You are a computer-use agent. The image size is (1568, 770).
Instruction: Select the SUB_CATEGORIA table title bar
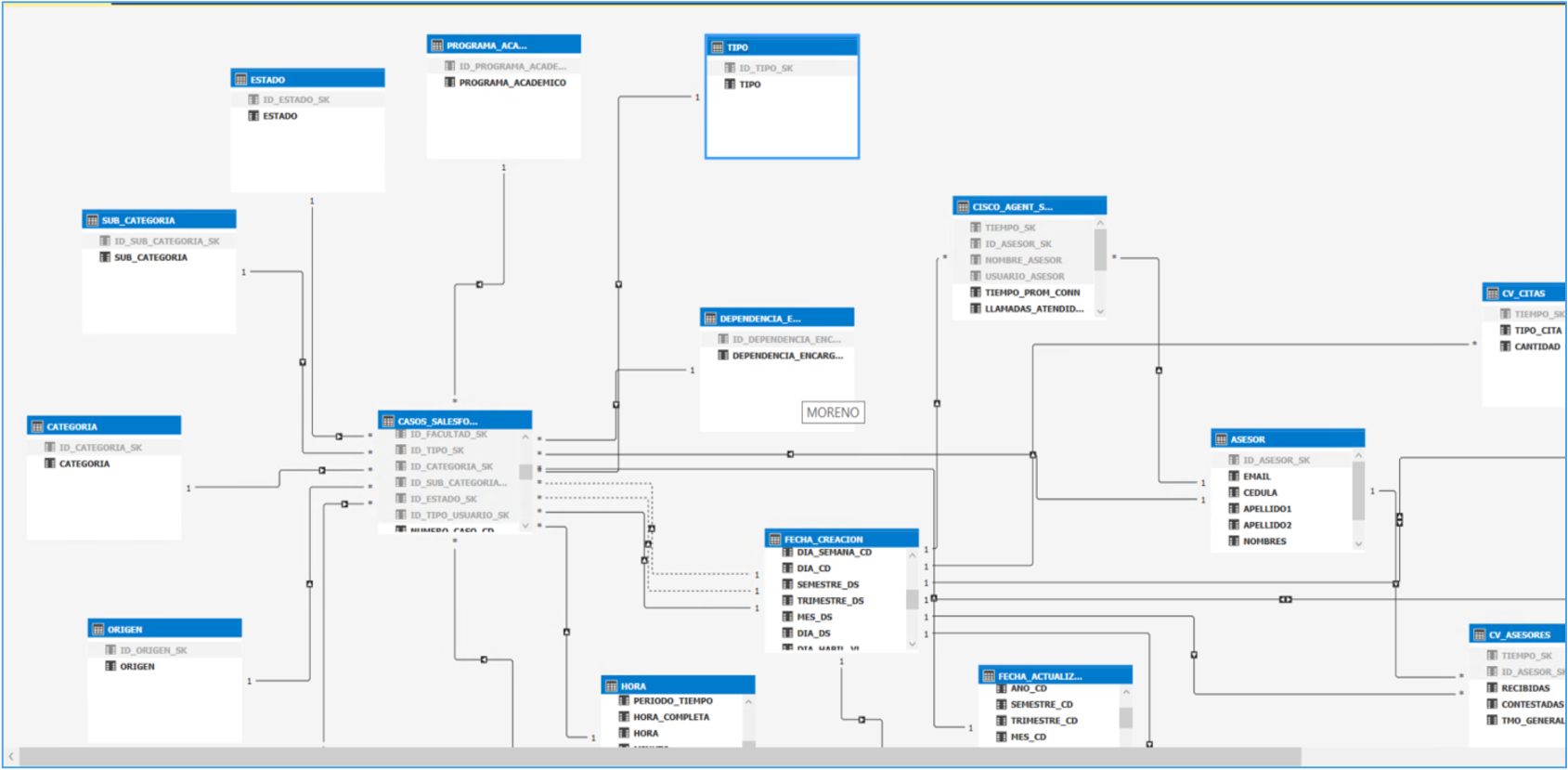coord(159,220)
